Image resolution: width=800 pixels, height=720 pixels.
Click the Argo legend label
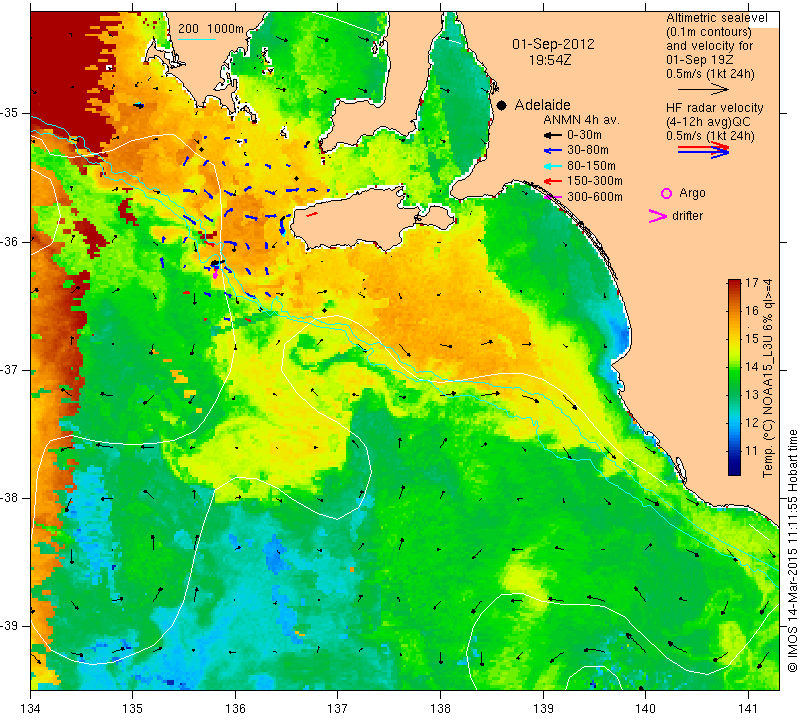692,193
